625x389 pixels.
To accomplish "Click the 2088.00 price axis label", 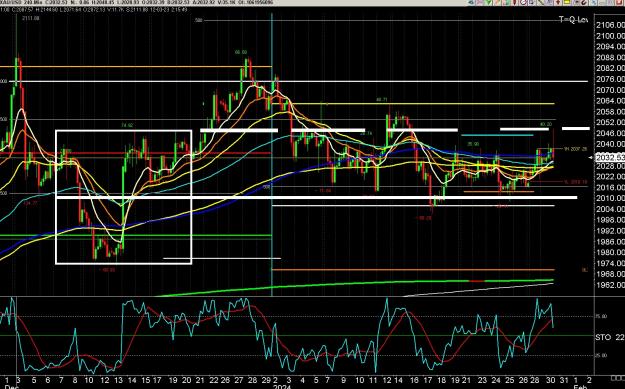I will 610,58.
